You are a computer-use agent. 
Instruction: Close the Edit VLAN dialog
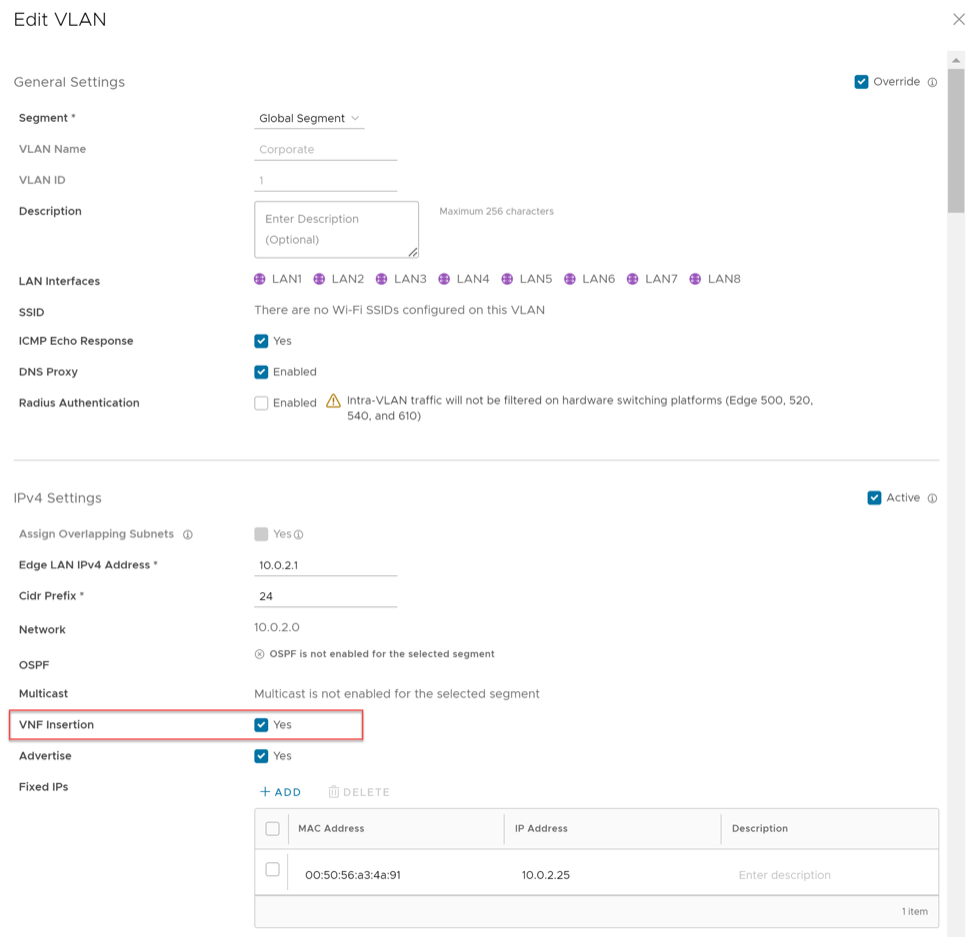958,20
